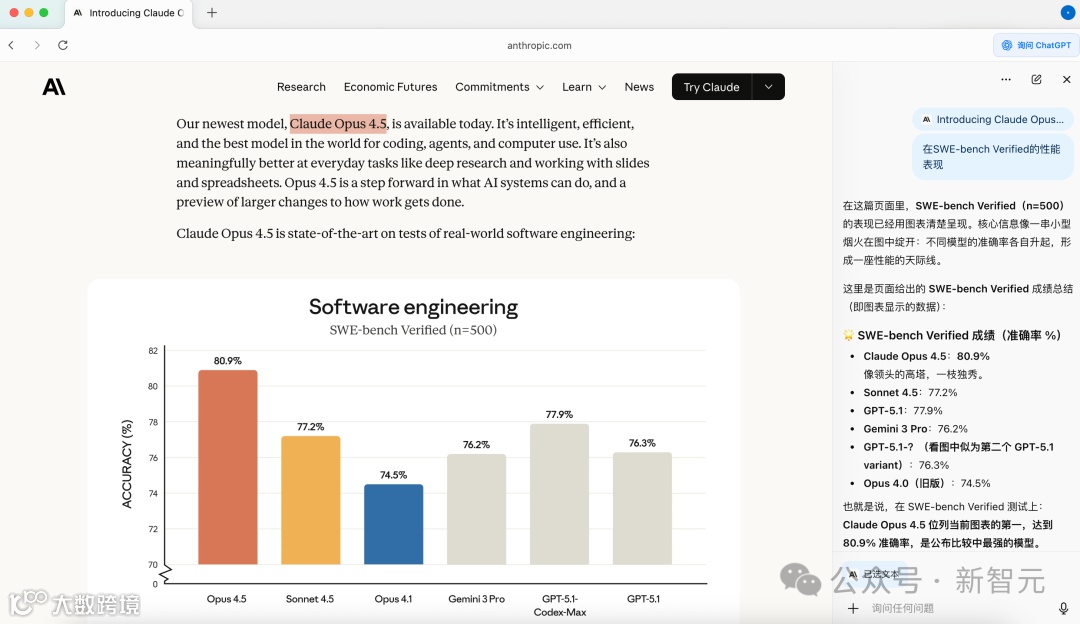This screenshot has height=624, width=1080.
Task: Click the Anthropic logo in the header
Action: (54, 87)
